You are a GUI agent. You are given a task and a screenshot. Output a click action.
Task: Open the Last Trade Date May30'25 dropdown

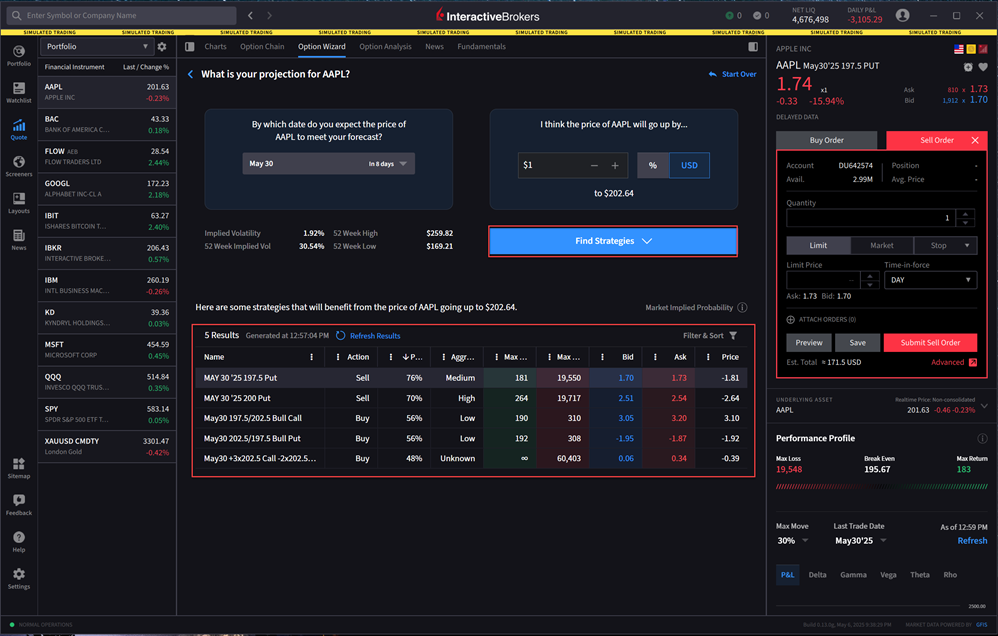click(861, 541)
